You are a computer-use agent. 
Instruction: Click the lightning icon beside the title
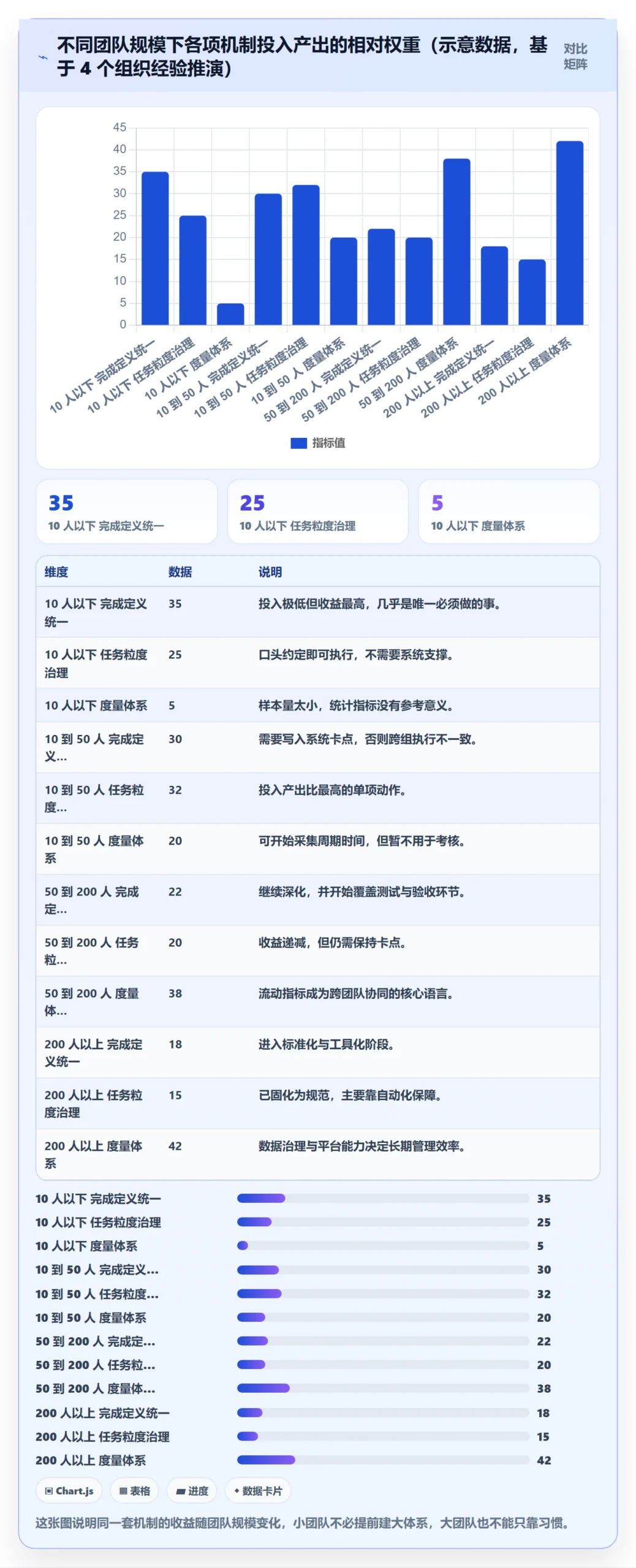tap(43, 58)
